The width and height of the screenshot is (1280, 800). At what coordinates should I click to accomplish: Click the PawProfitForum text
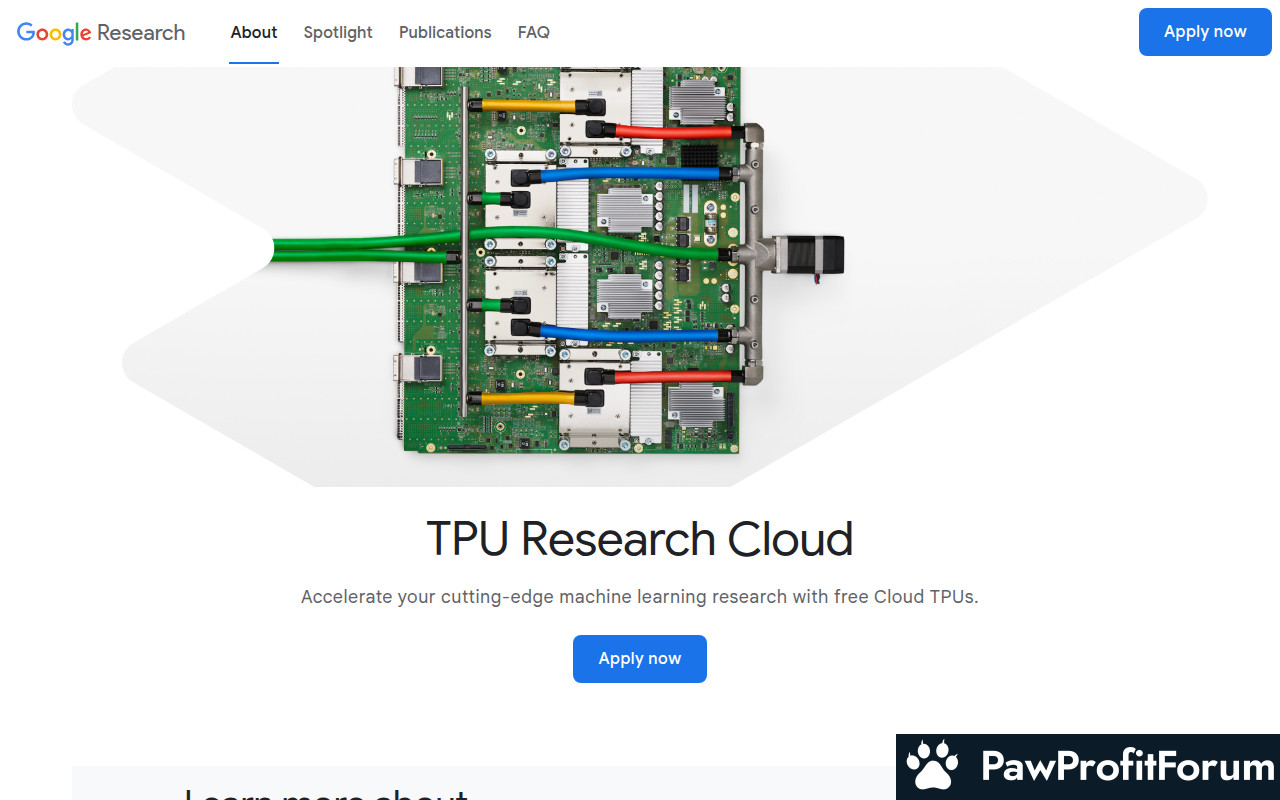coord(1128,767)
